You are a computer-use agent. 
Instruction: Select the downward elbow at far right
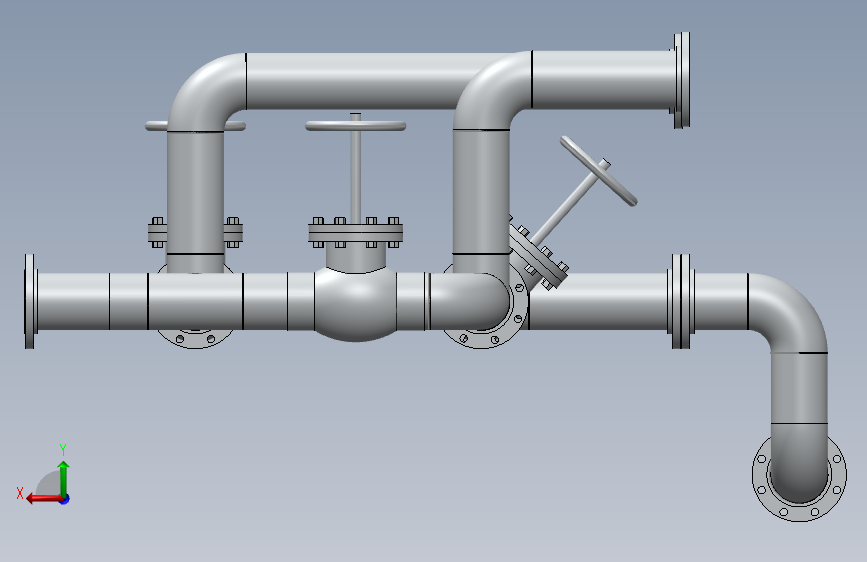pyautogui.click(x=793, y=310)
